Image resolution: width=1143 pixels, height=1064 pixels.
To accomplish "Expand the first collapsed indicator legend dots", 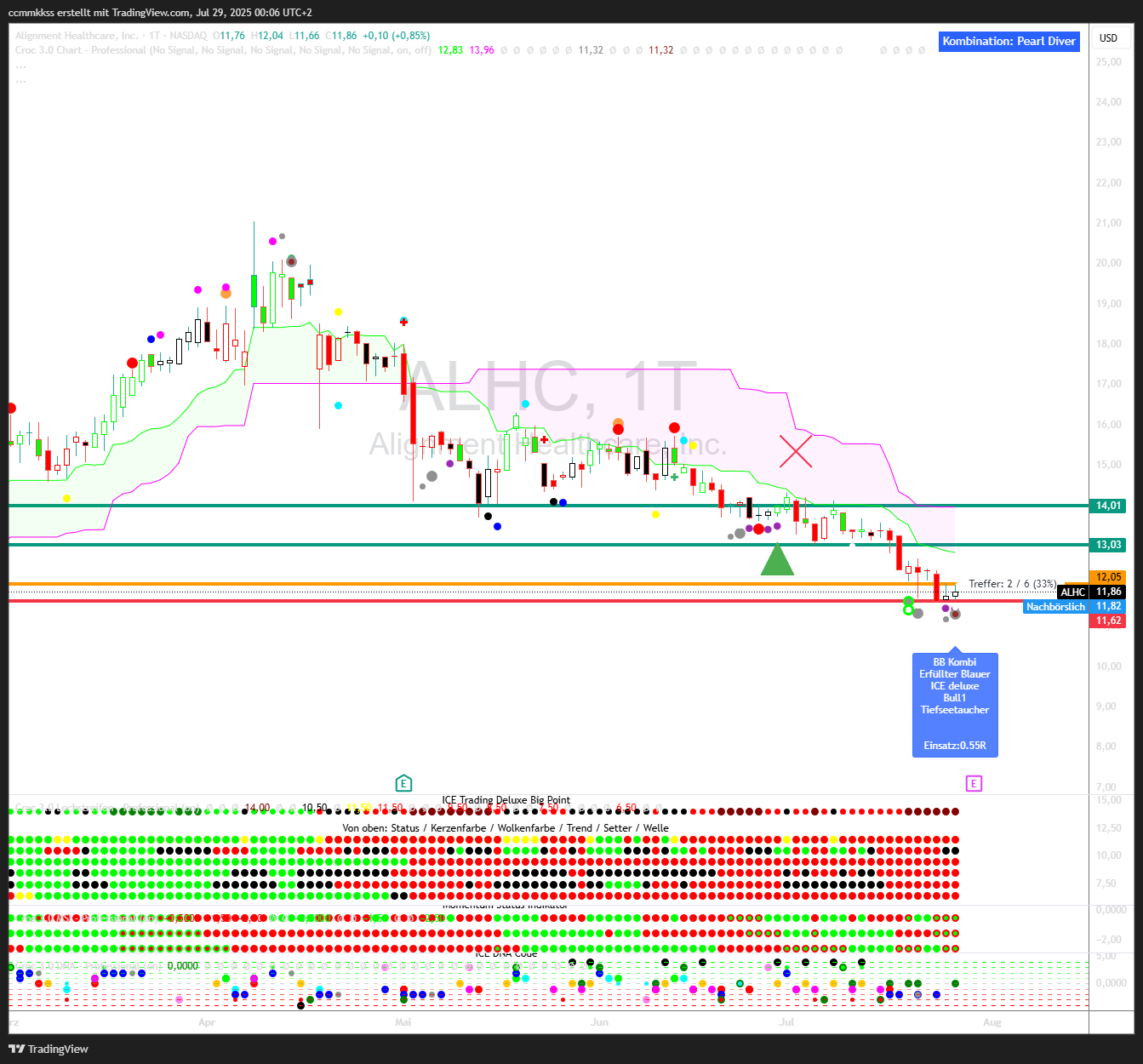I will [x=20, y=66].
